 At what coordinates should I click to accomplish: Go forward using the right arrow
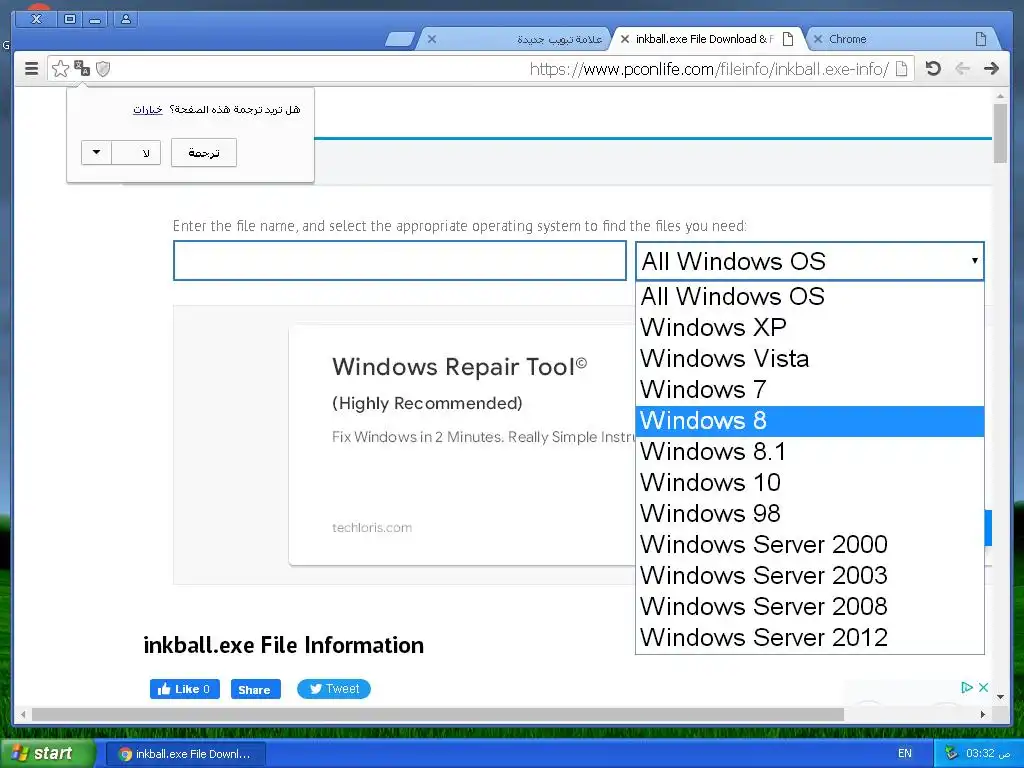point(991,69)
